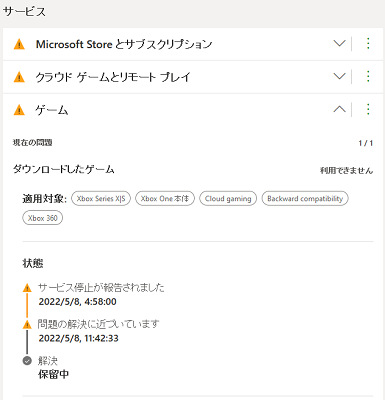The height and width of the screenshot is (400, 385).
Task: Click the 利用できません status text
Action: pyautogui.click(x=346, y=171)
